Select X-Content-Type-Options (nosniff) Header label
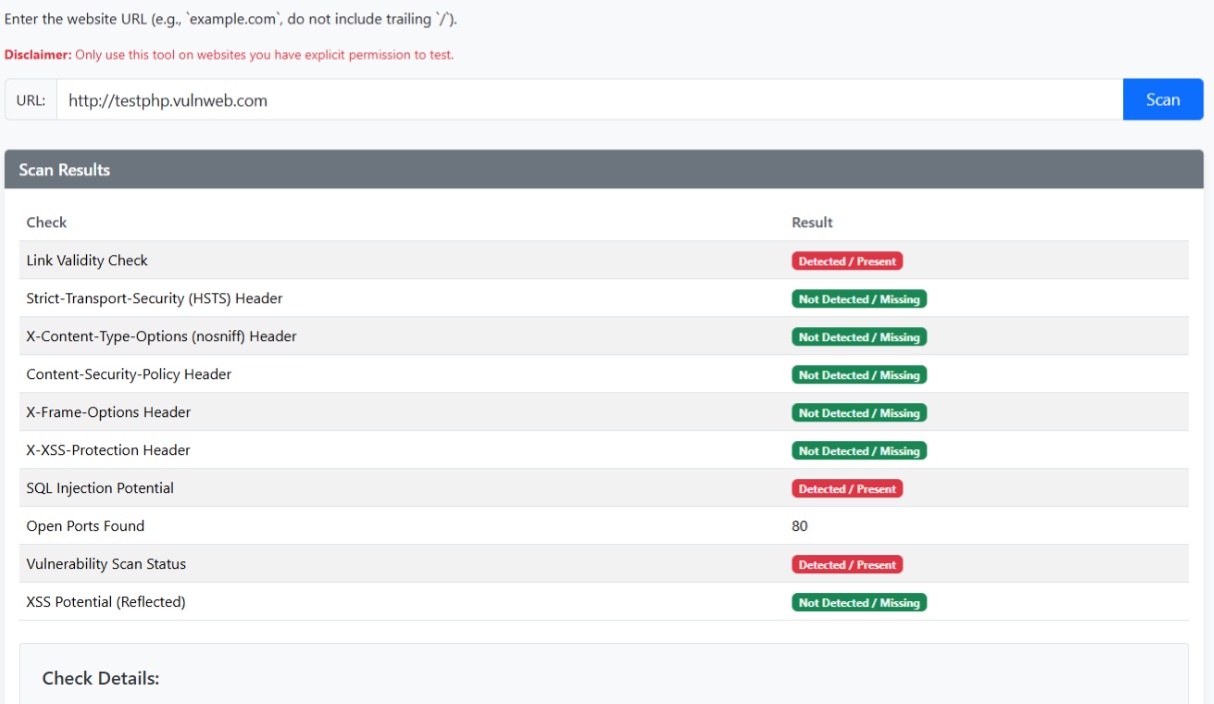Viewport: 1214px width, 704px height. coord(161,336)
